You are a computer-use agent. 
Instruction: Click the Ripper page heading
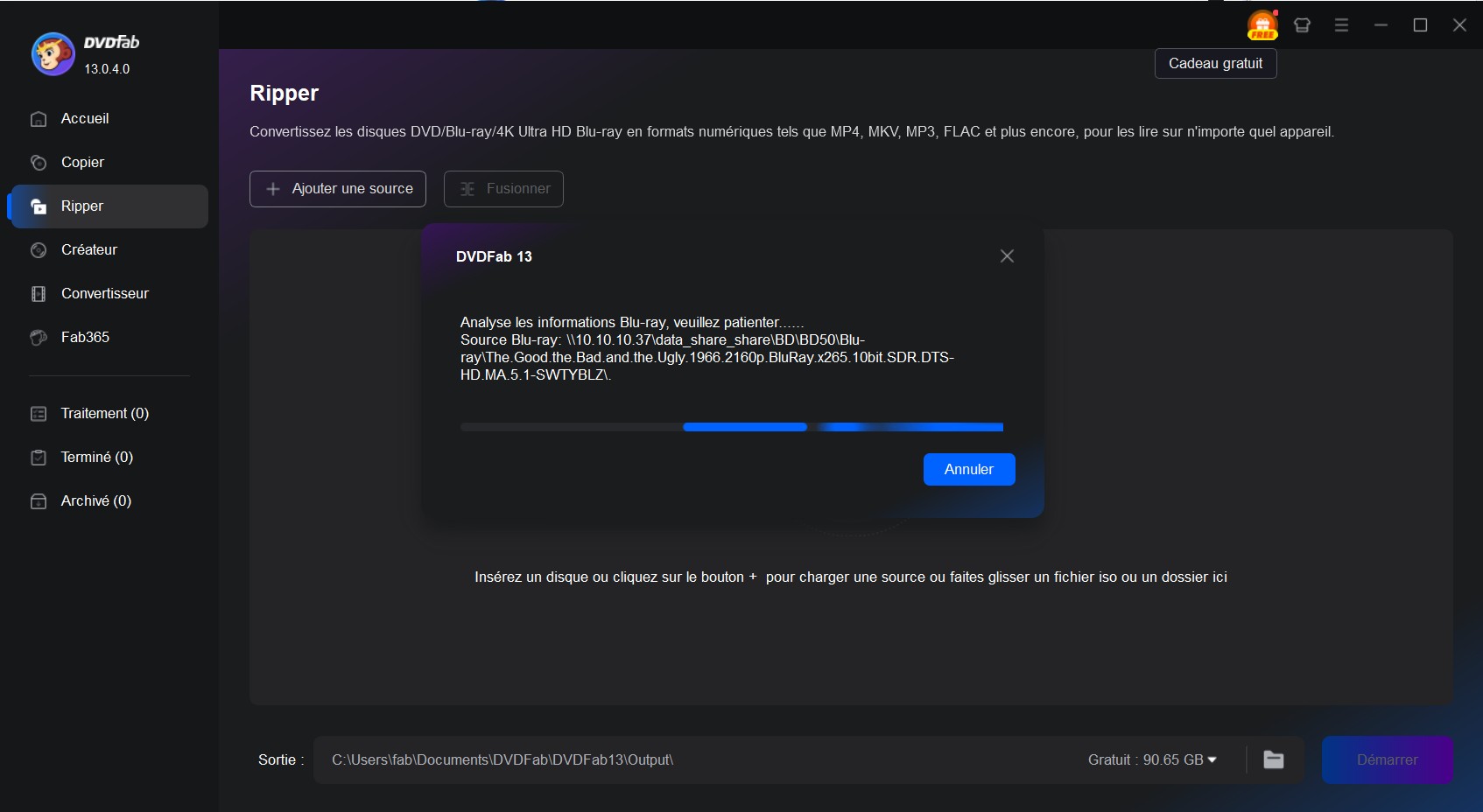point(284,93)
